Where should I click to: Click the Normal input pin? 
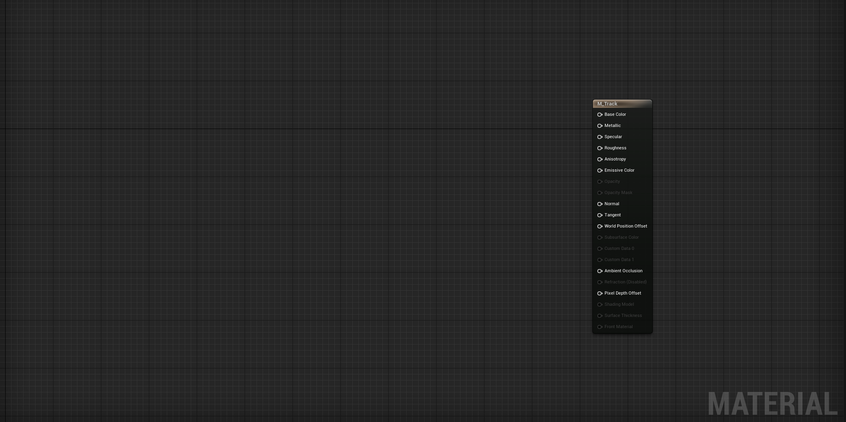point(600,204)
